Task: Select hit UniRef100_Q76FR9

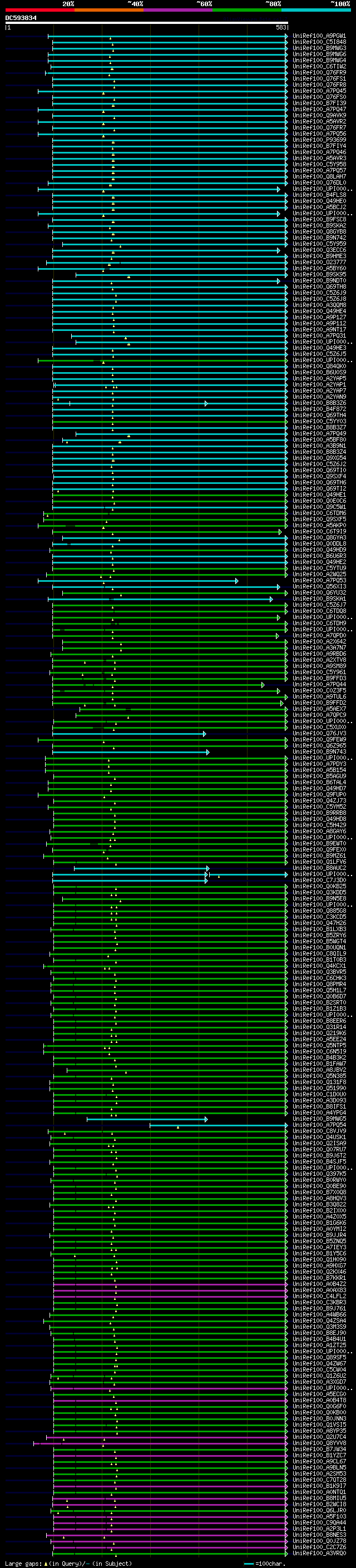Action: (x=319, y=72)
